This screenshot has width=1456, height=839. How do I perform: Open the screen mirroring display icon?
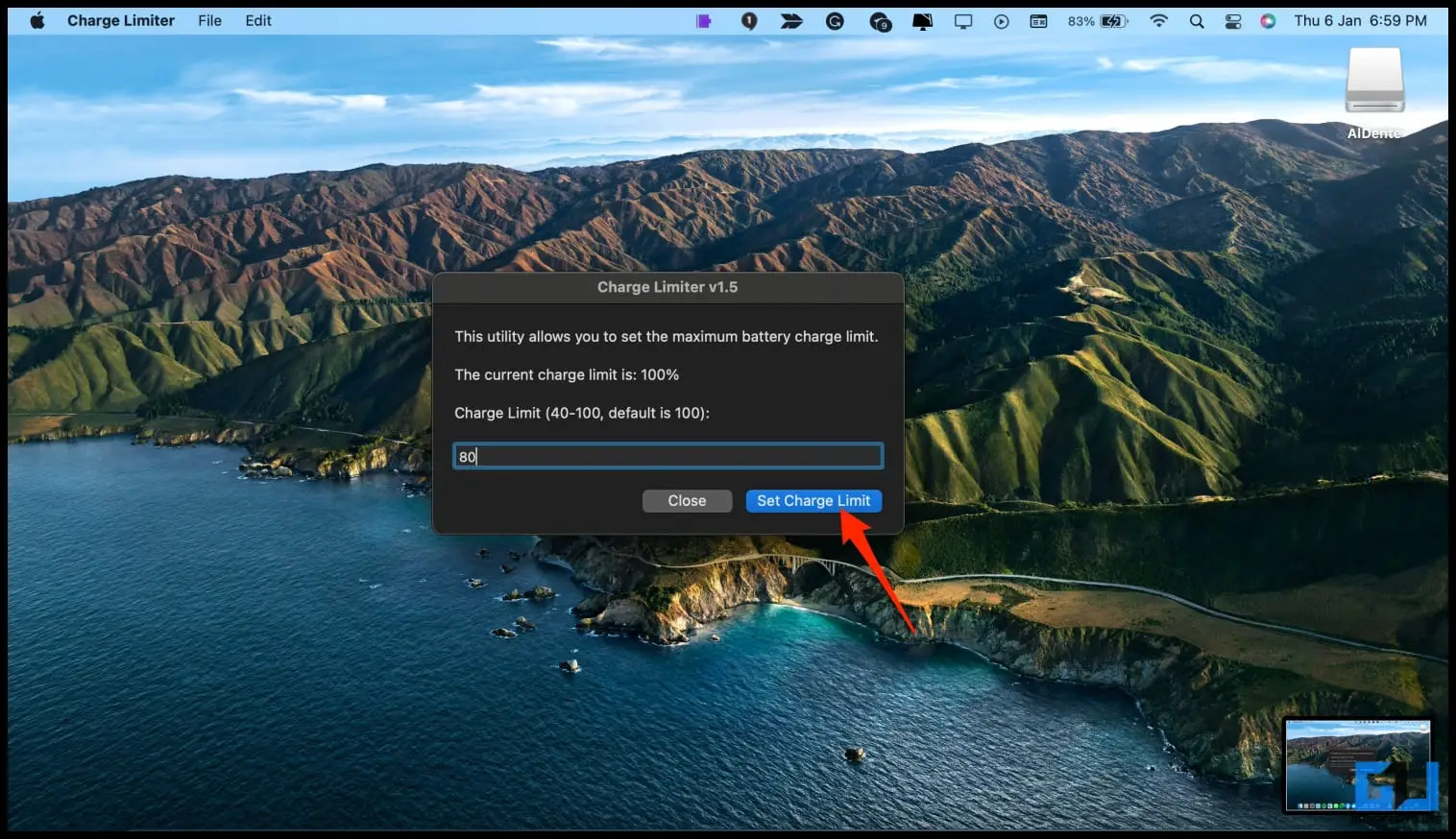[x=962, y=21]
